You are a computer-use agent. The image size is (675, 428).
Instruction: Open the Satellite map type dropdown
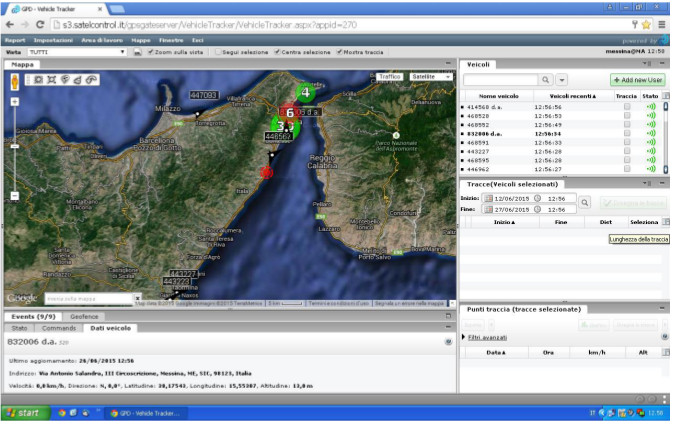click(428, 76)
